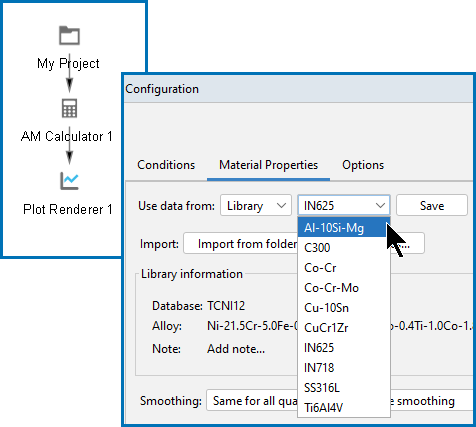476x427 pixels.
Task: Select CuCr1Zr alloy option
Action: [x=344, y=327]
